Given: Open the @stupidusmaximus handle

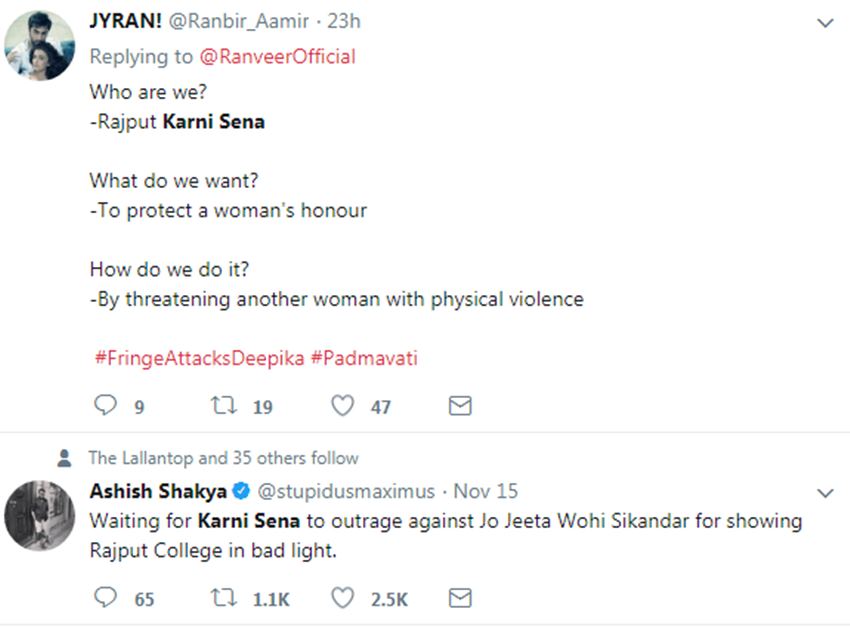Looking at the screenshot, I should 347,491.
